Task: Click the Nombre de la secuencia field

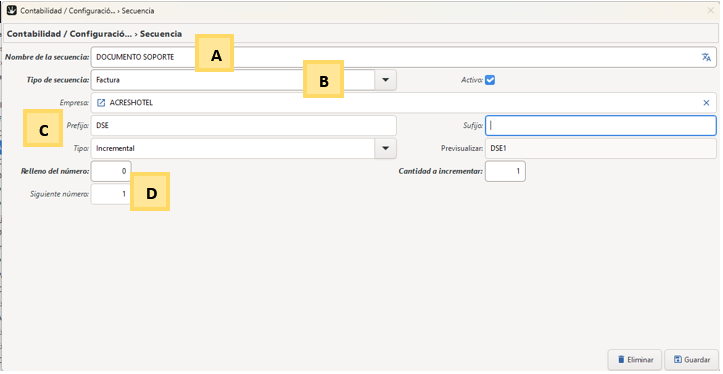Action: [x=403, y=57]
